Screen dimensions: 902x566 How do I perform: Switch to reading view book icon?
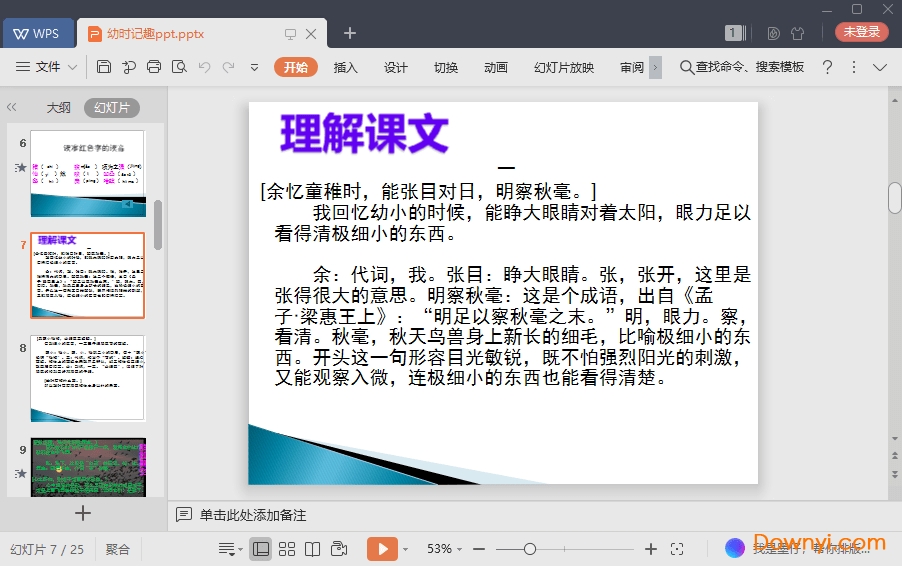pos(313,549)
